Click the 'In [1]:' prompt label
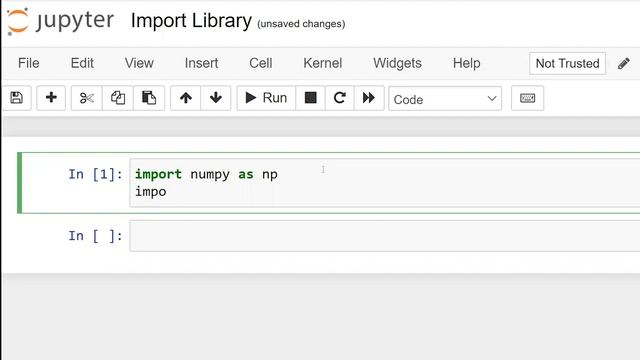 click(x=95, y=174)
